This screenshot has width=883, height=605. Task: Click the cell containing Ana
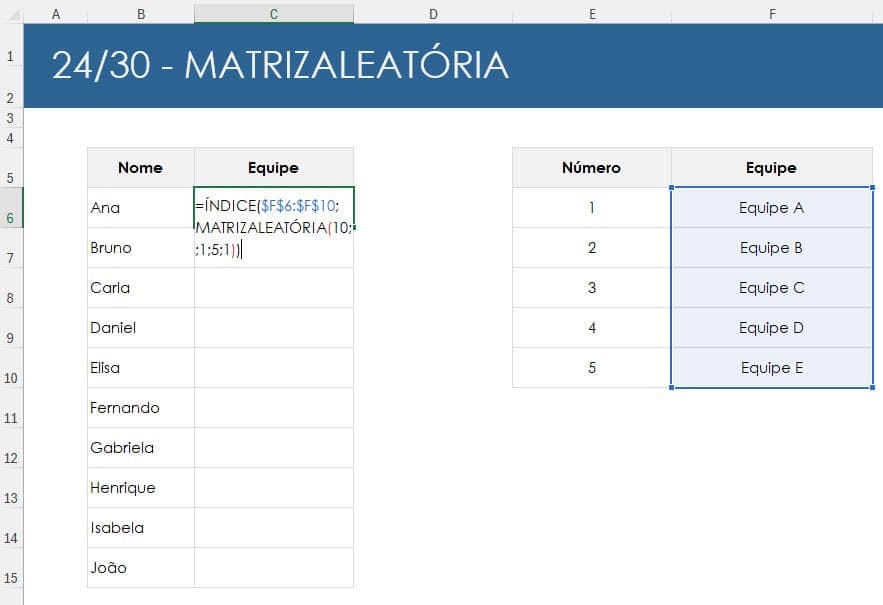tap(139, 207)
